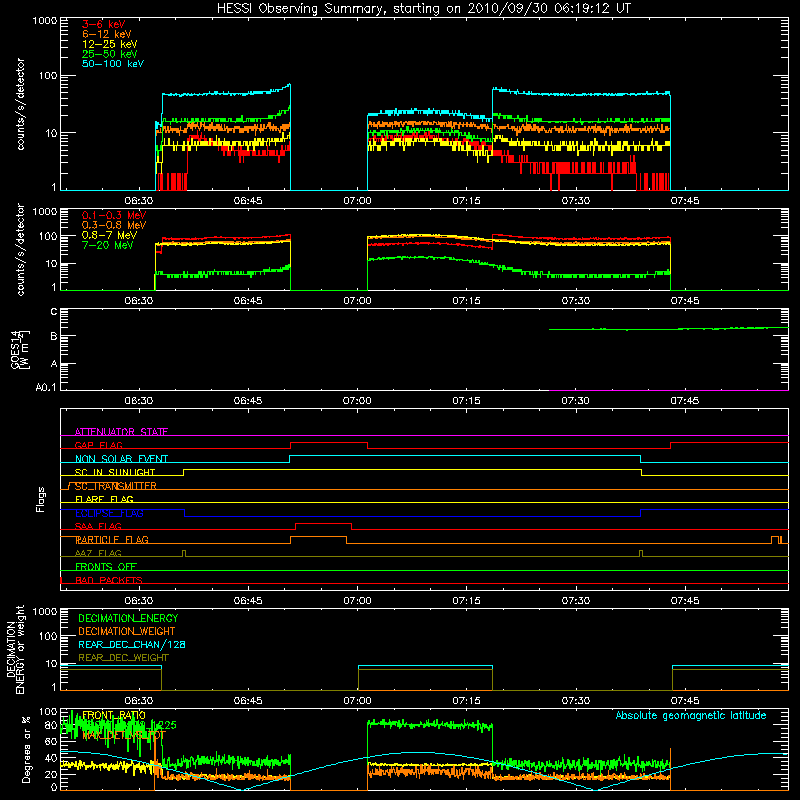Click the green 7-20 MeV legend label

point(108,245)
